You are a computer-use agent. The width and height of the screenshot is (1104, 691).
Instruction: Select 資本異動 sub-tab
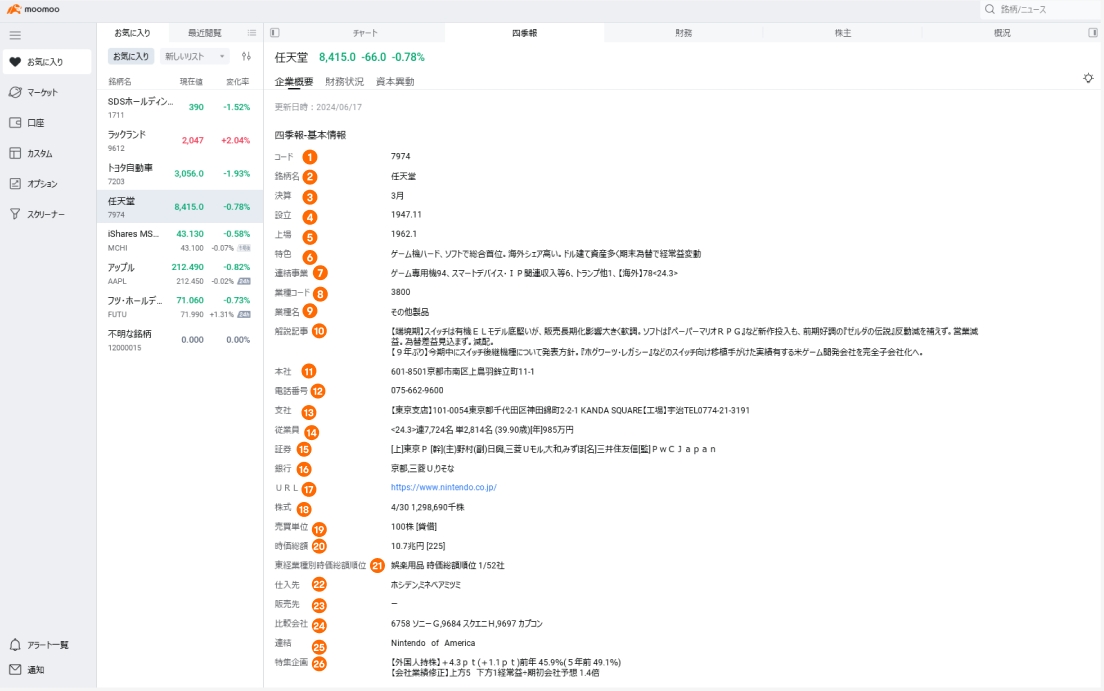[x=395, y=82]
